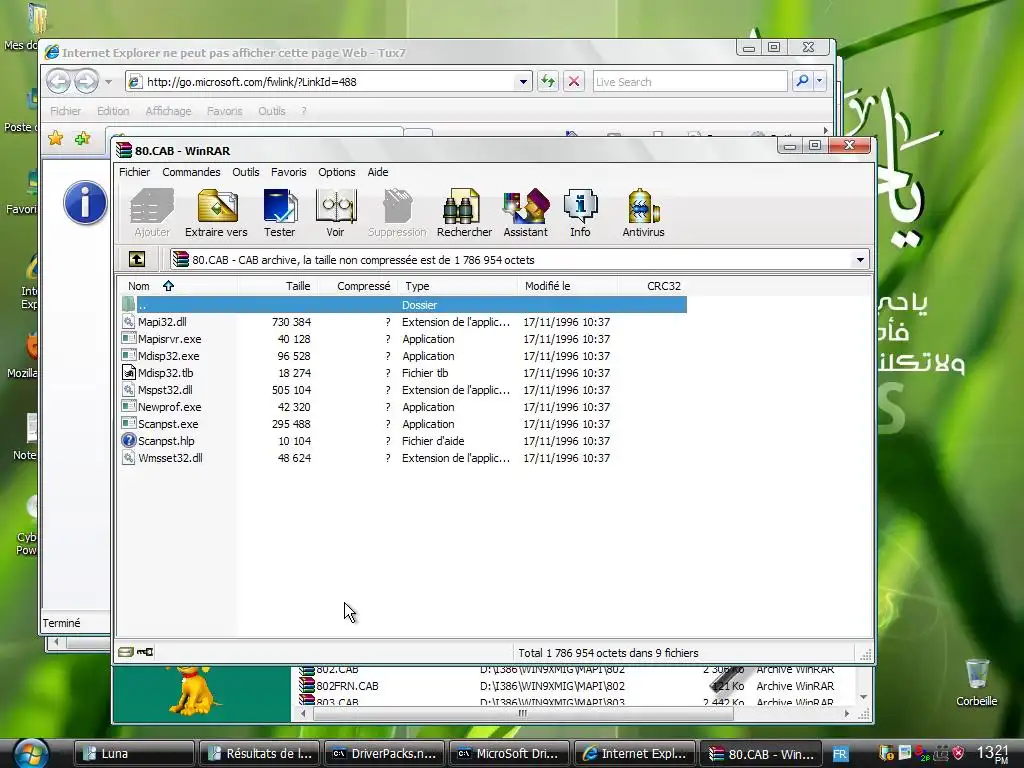Screen dimensions: 1024x768
Task: Open Corbeille on the desktop
Action: [976, 682]
